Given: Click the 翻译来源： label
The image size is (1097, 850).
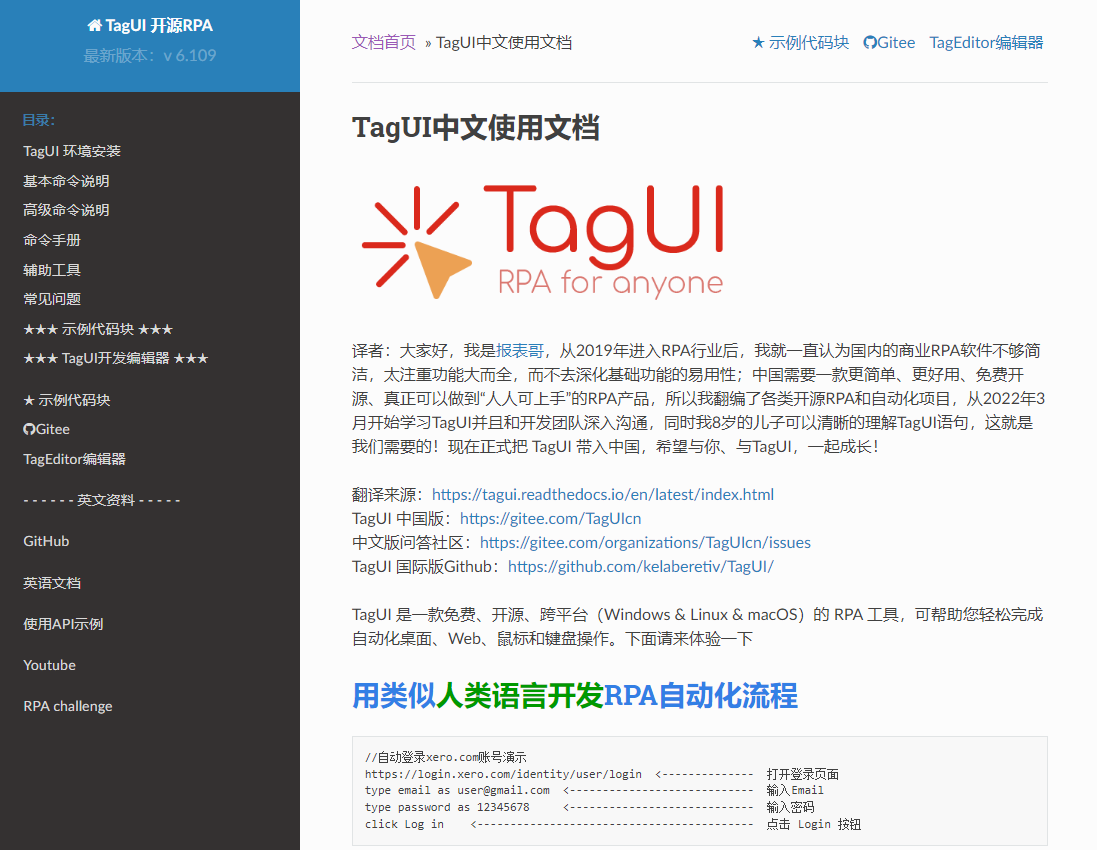Looking at the screenshot, I should [x=388, y=495].
